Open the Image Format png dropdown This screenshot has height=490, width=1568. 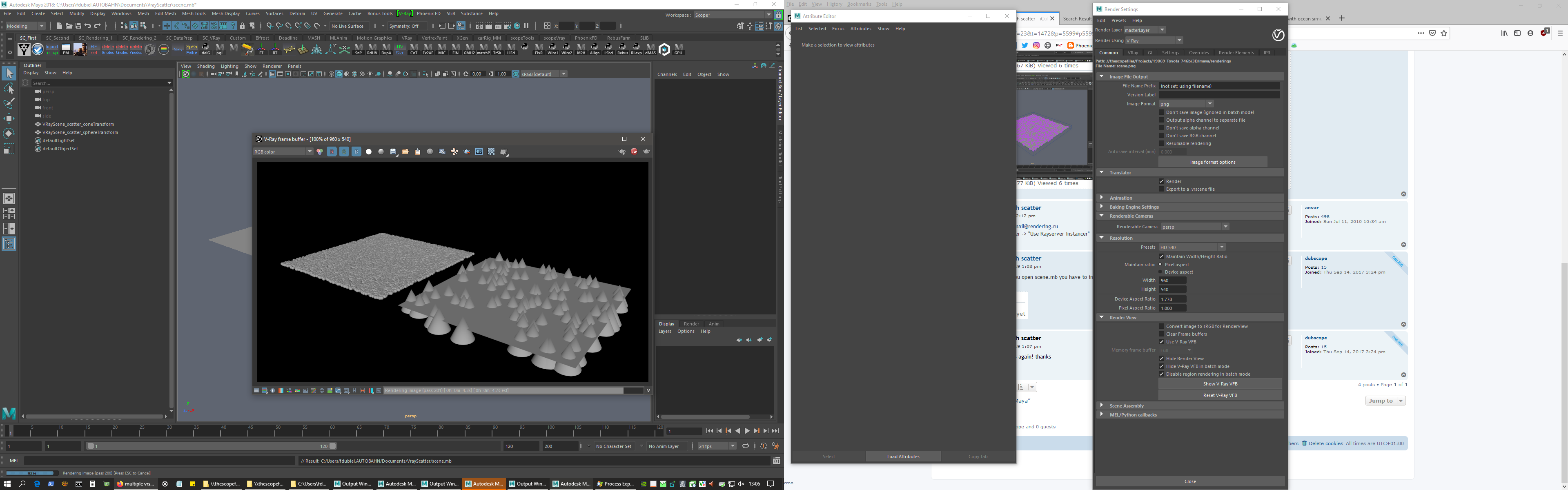[x=1186, y=103]
